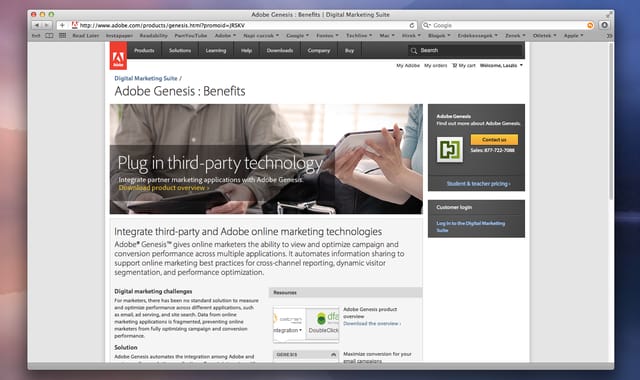Open the My orders link

click(436, 65)
